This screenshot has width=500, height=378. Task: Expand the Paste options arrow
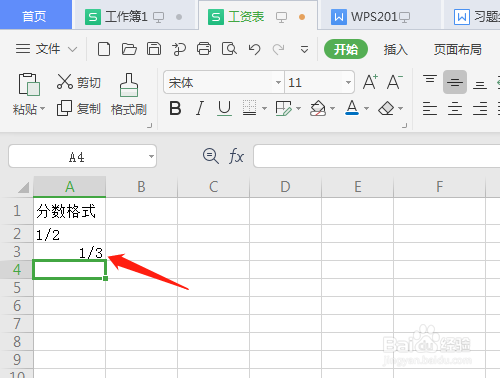(43, 109)
